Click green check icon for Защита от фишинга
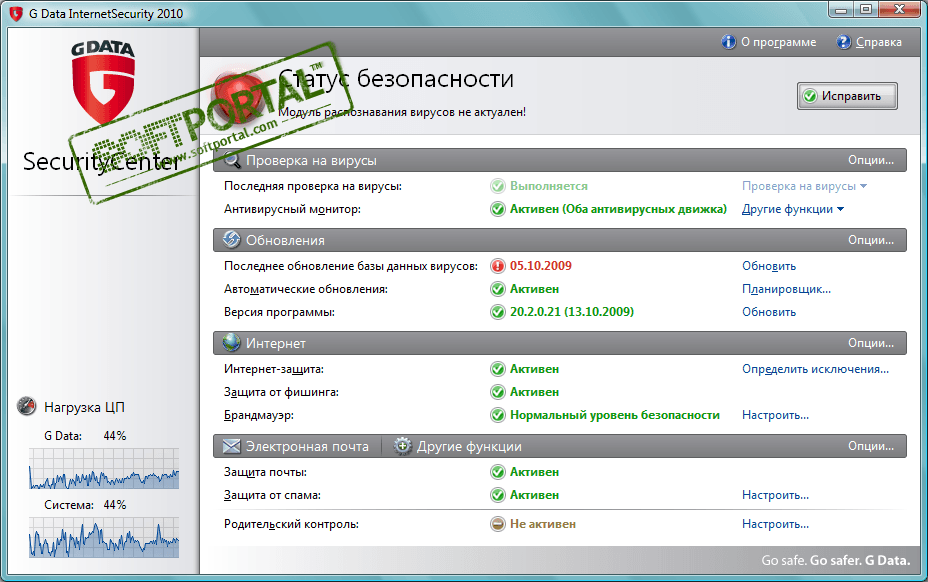928x582 pixels. pyautogui.click(x=498, y=392)
